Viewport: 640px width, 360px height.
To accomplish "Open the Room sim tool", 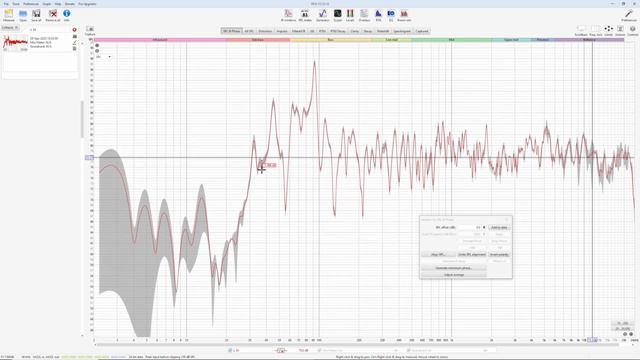I will tap(404, 15).
